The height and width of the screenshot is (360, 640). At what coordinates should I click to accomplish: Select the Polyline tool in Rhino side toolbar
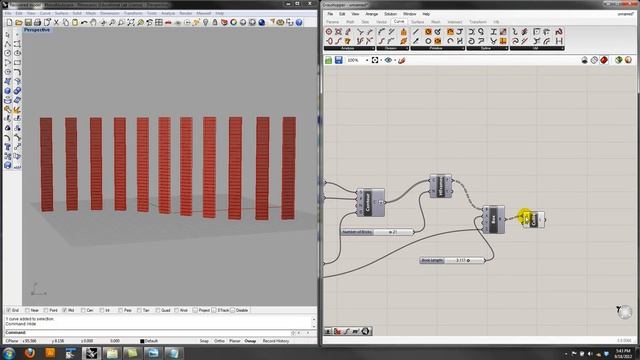coord(8,44)
